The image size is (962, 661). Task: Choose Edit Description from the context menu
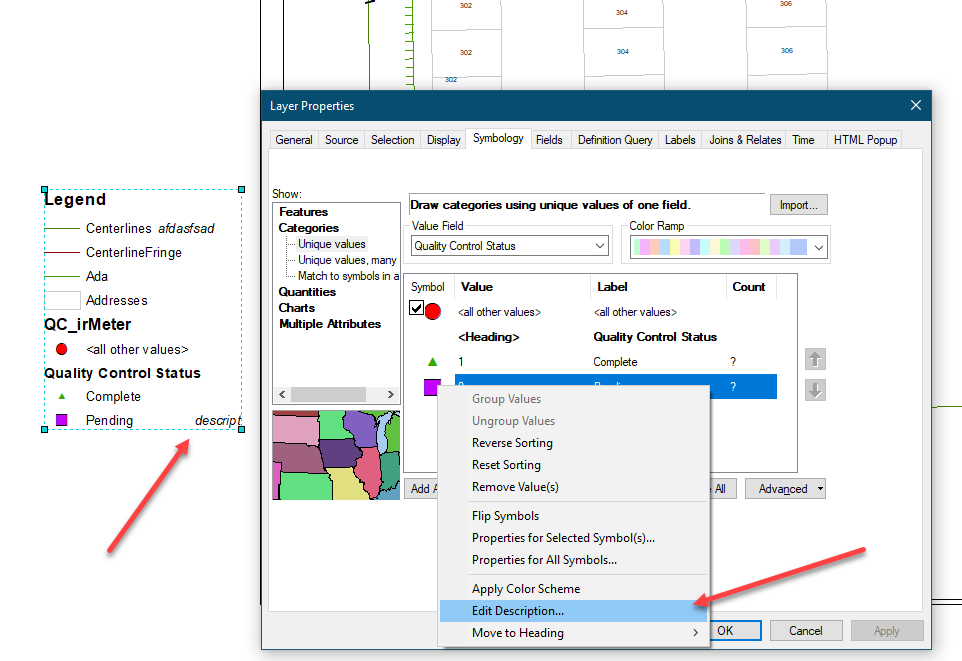[x=517, y=611]
